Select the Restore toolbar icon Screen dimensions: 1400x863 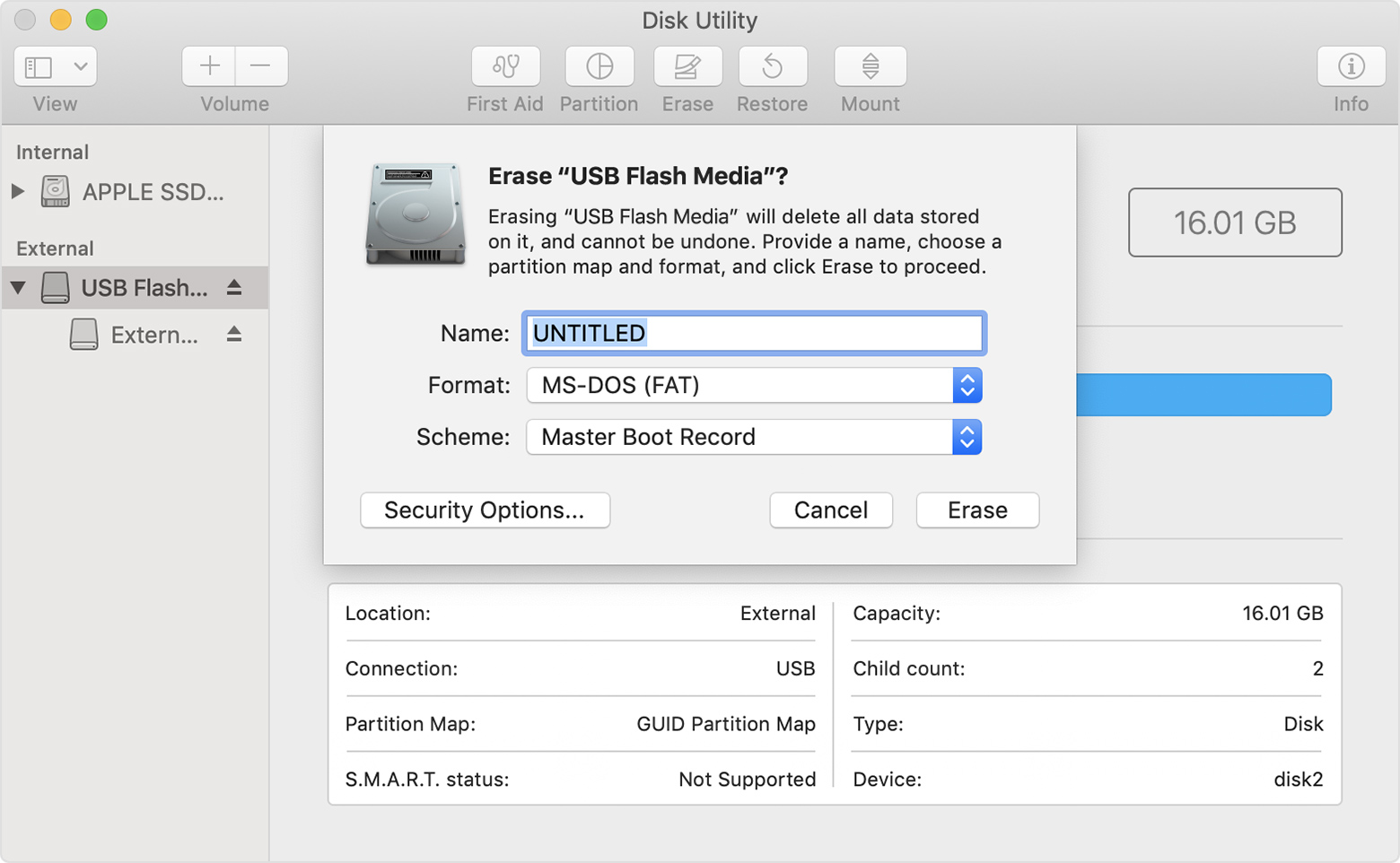pyautogui.click(x=772, y=66)
